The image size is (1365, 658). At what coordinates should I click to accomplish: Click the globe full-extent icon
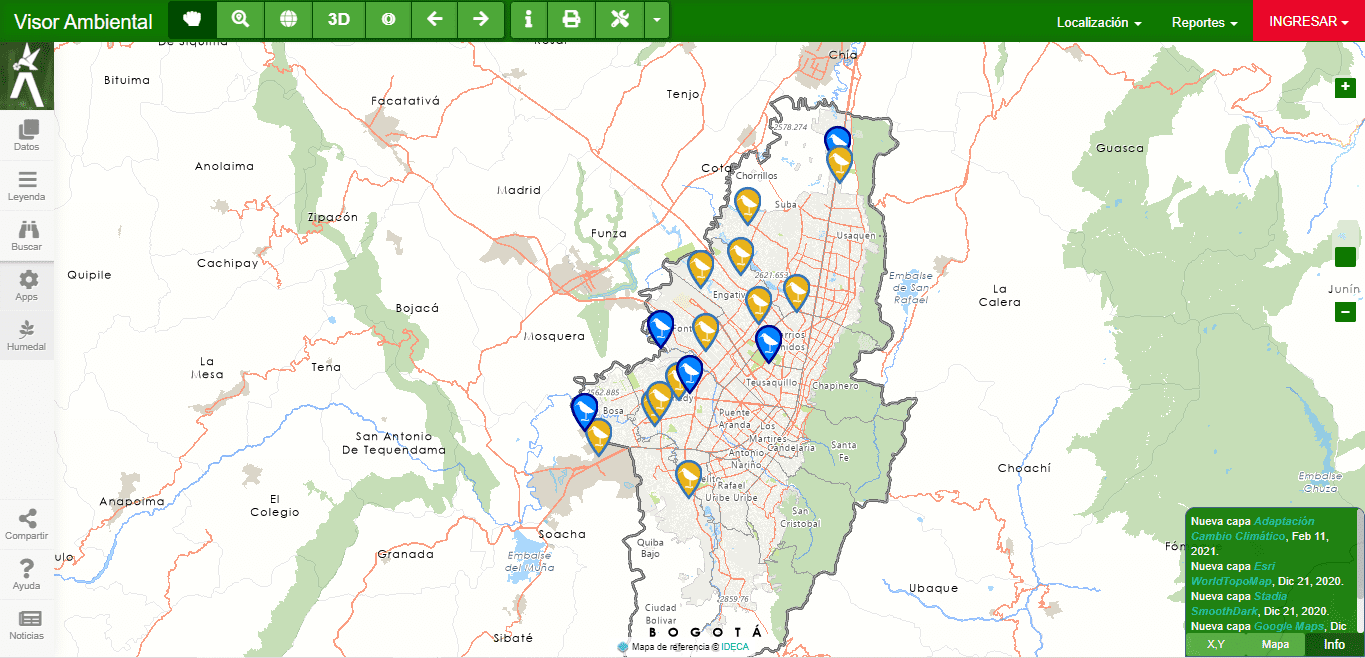point(288,20)
